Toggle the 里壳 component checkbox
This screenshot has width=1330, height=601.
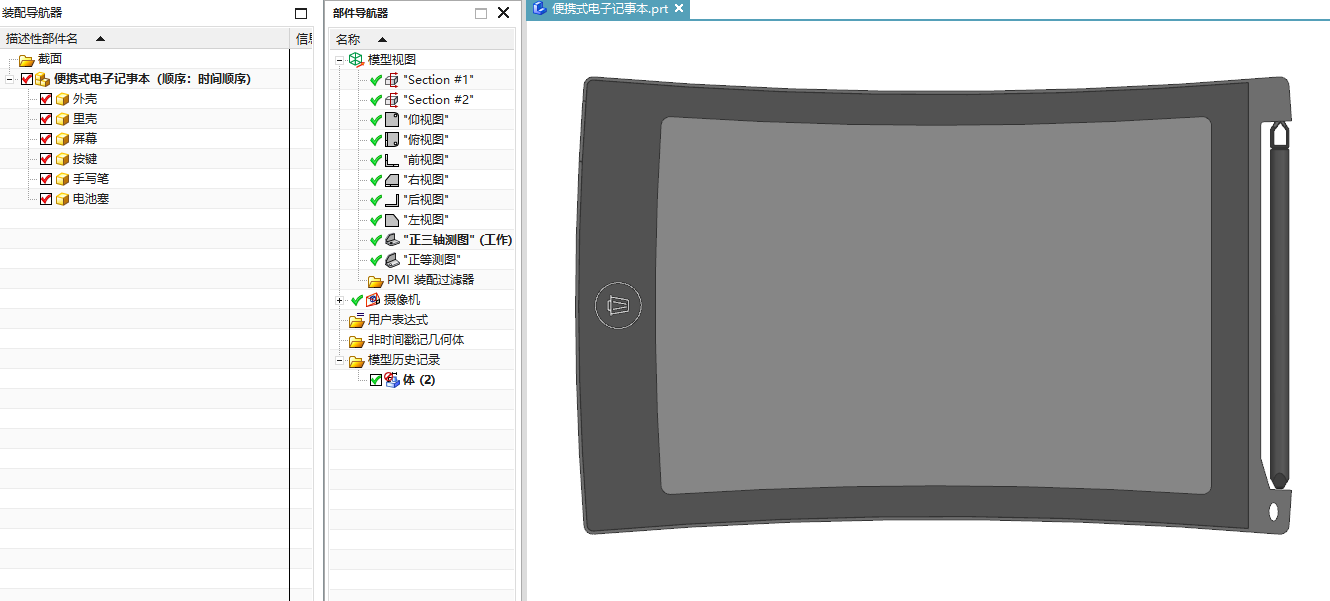pos(46,119)
